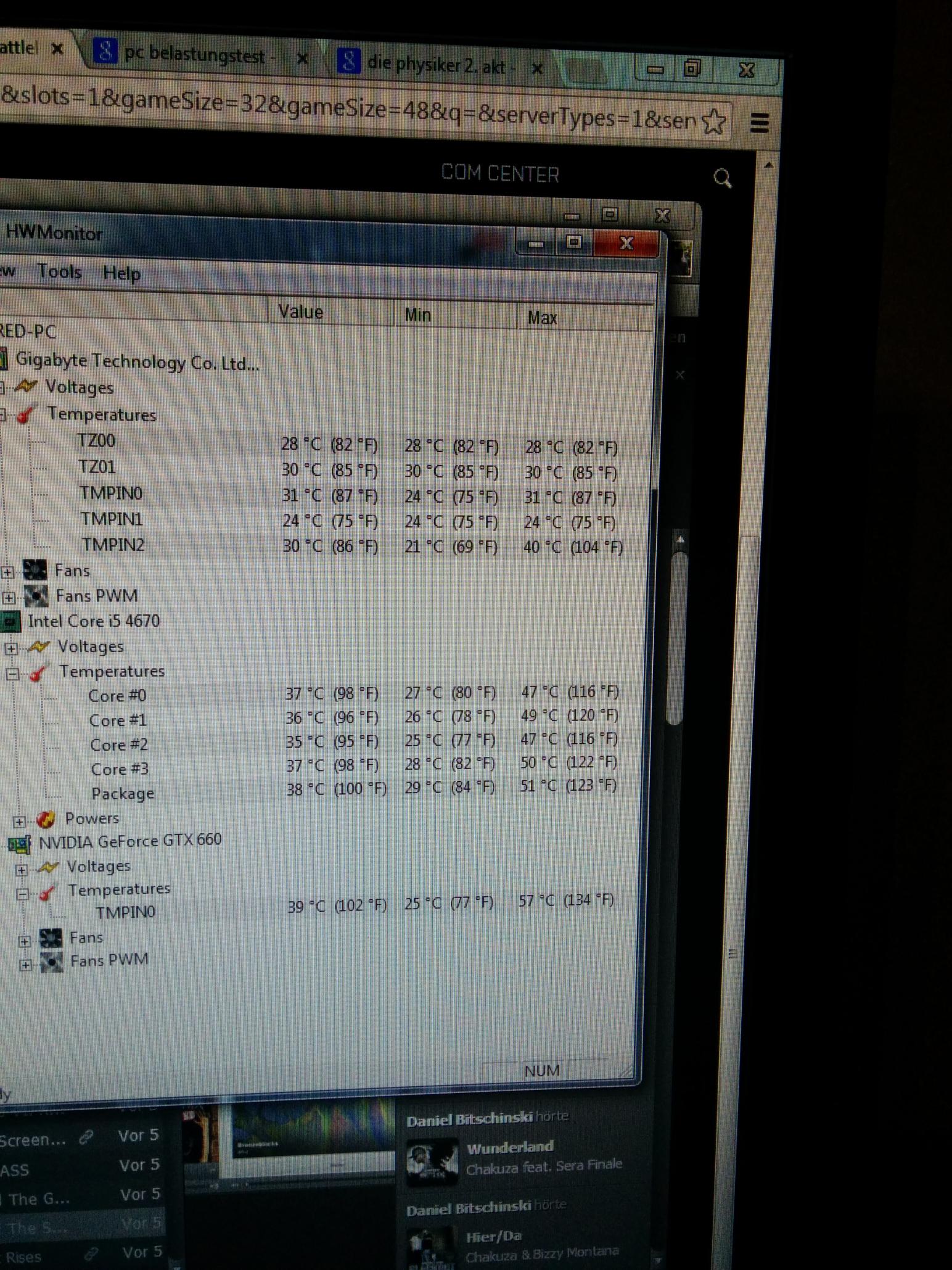Click the Voltages icon under Gigabyte Technology
This screenshot has height=1270, width=952.
25,386
